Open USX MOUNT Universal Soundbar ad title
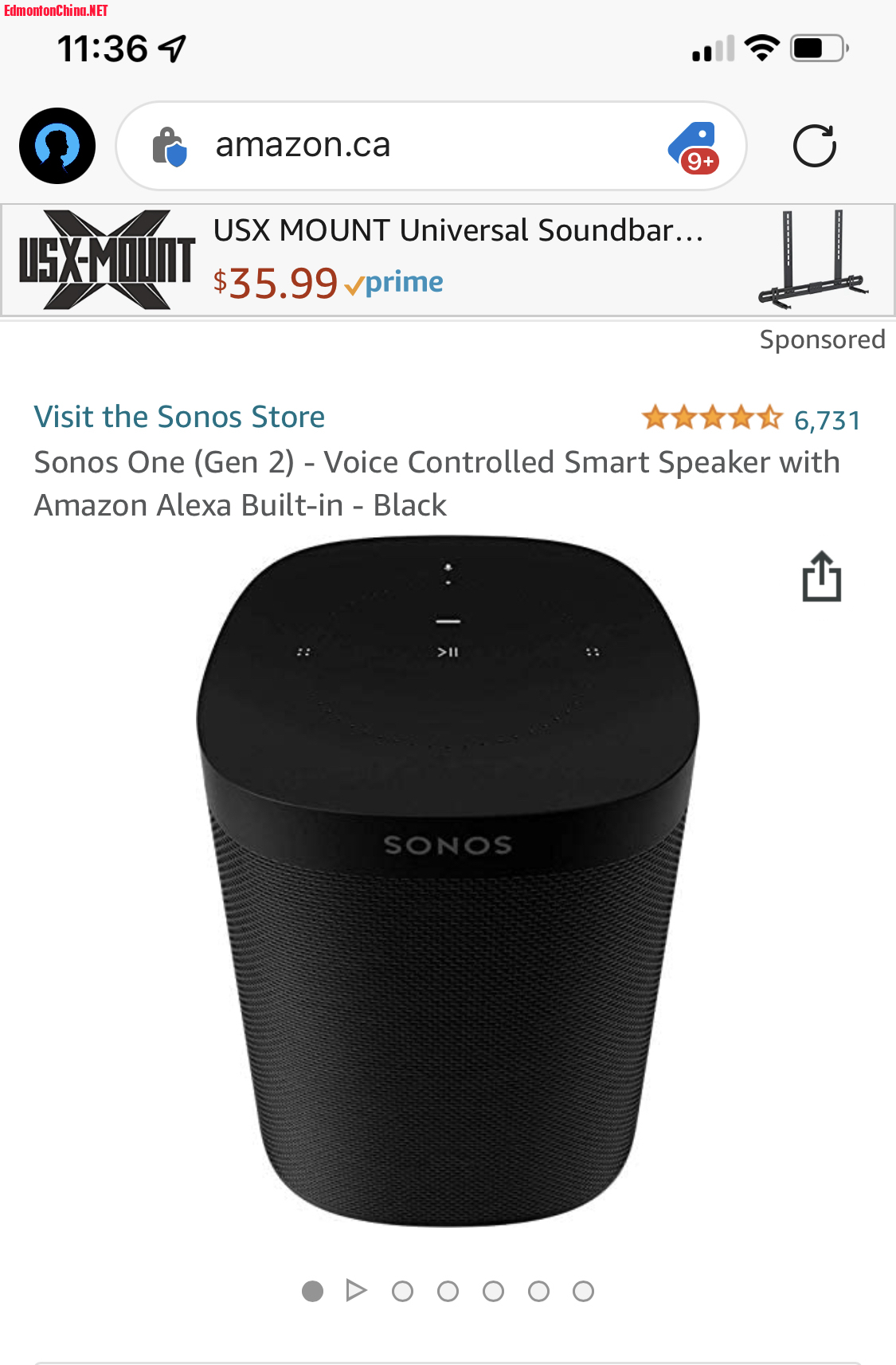Image resolution: width=896 pixels, height=1365 pixels. 459,230
